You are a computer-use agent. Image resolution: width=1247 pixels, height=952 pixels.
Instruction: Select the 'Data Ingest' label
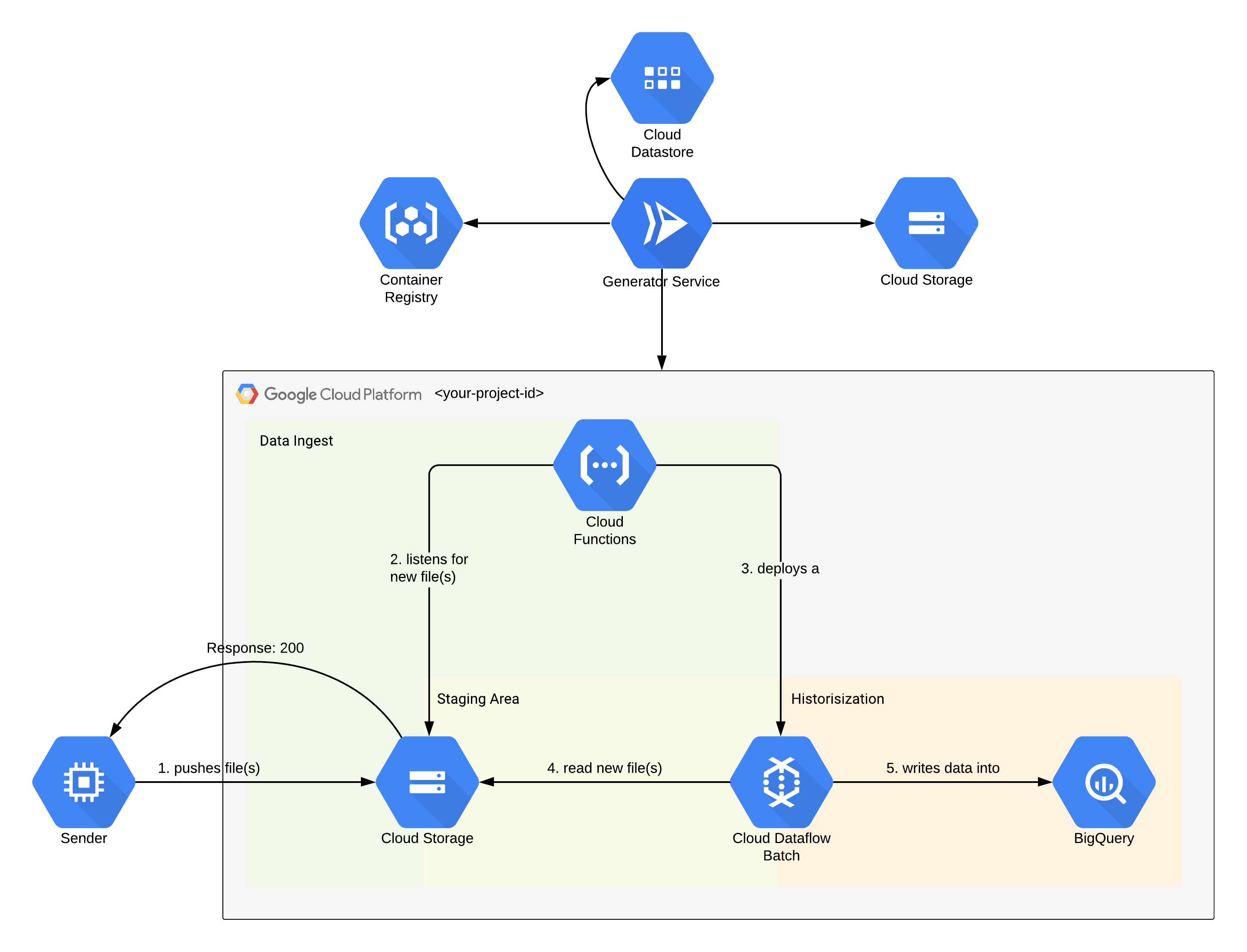(x=296, y=441)
